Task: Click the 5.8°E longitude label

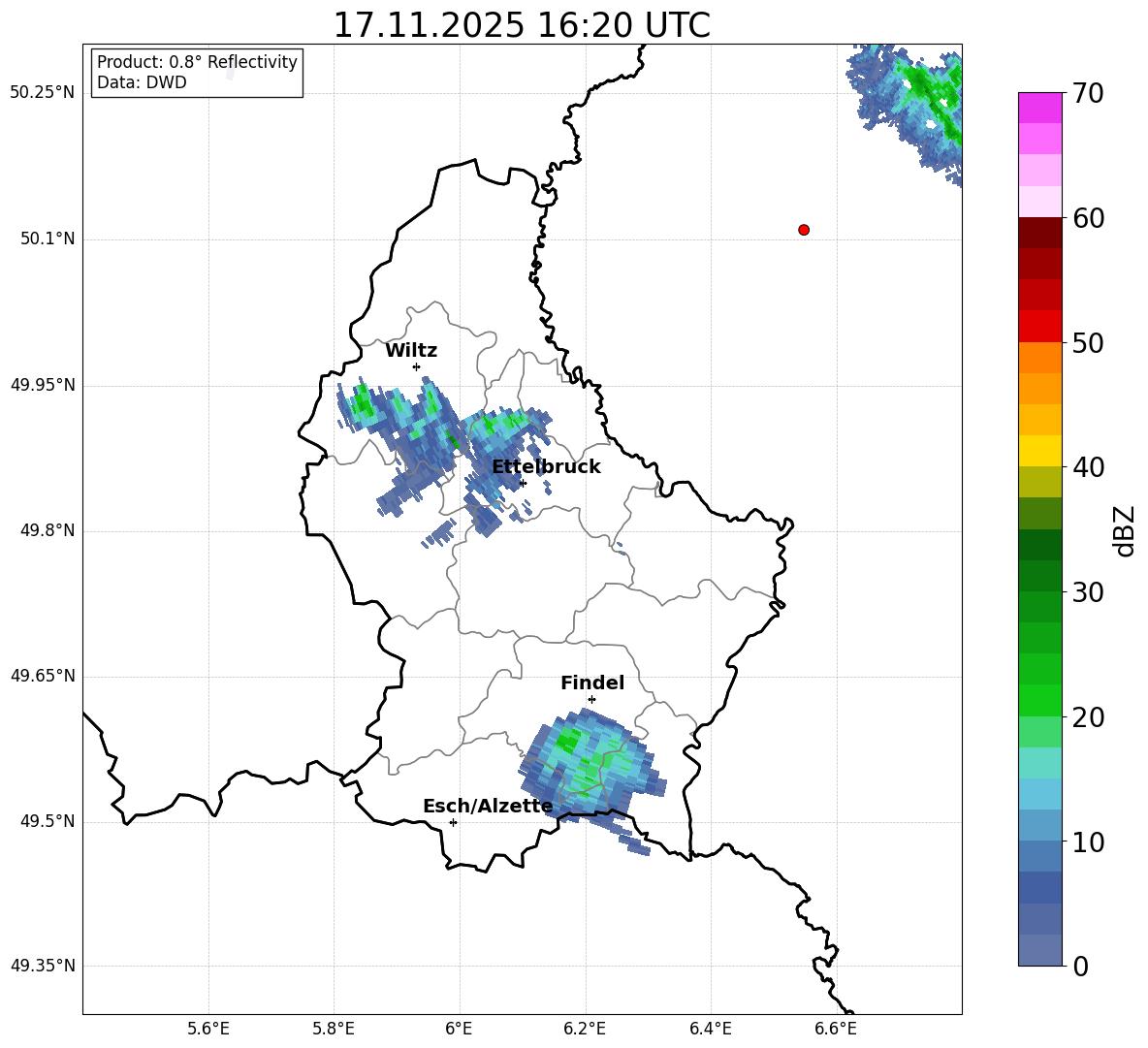Action: point(334,1029)
